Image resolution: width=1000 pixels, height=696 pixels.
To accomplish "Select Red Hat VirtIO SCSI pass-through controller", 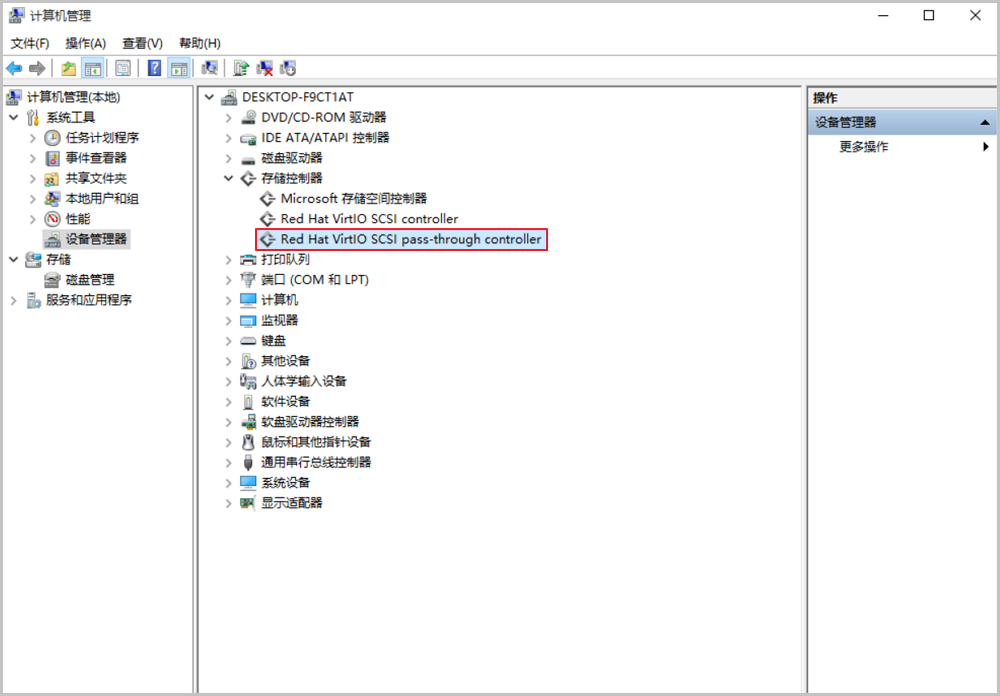I will [411, 239].
